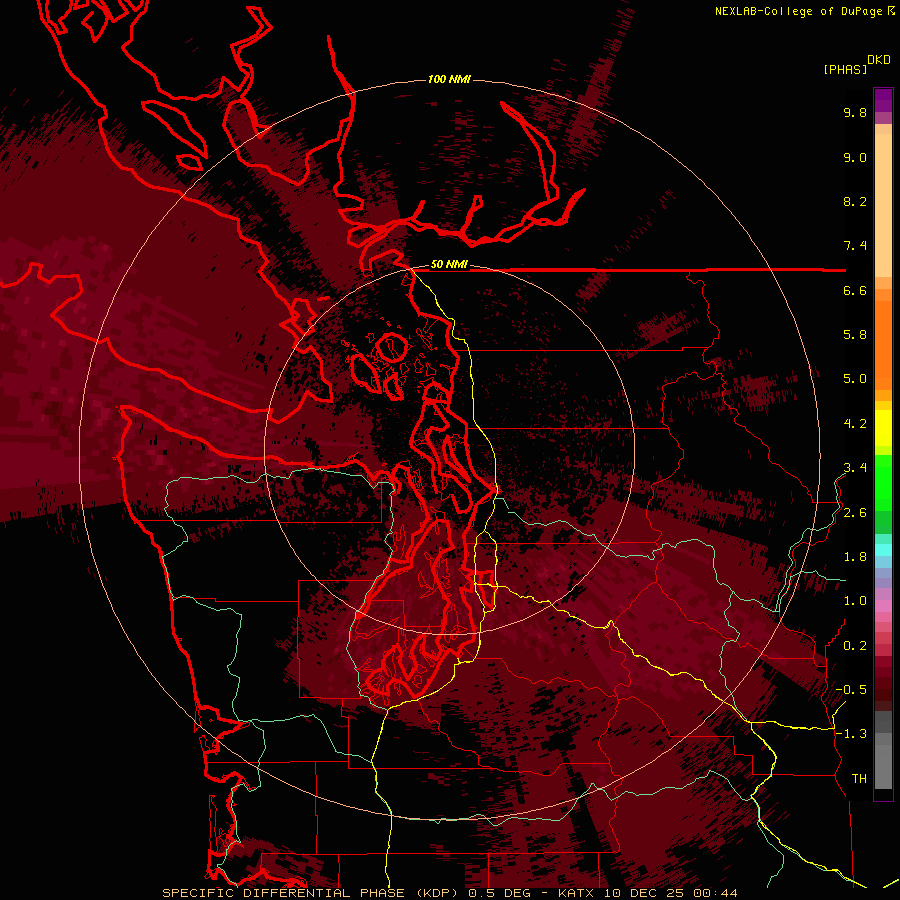This screenshot has height=900, width=900.
Task: Click the cyan segment of the colorbar
Action: pyautogui.click(x=883, y=549)
